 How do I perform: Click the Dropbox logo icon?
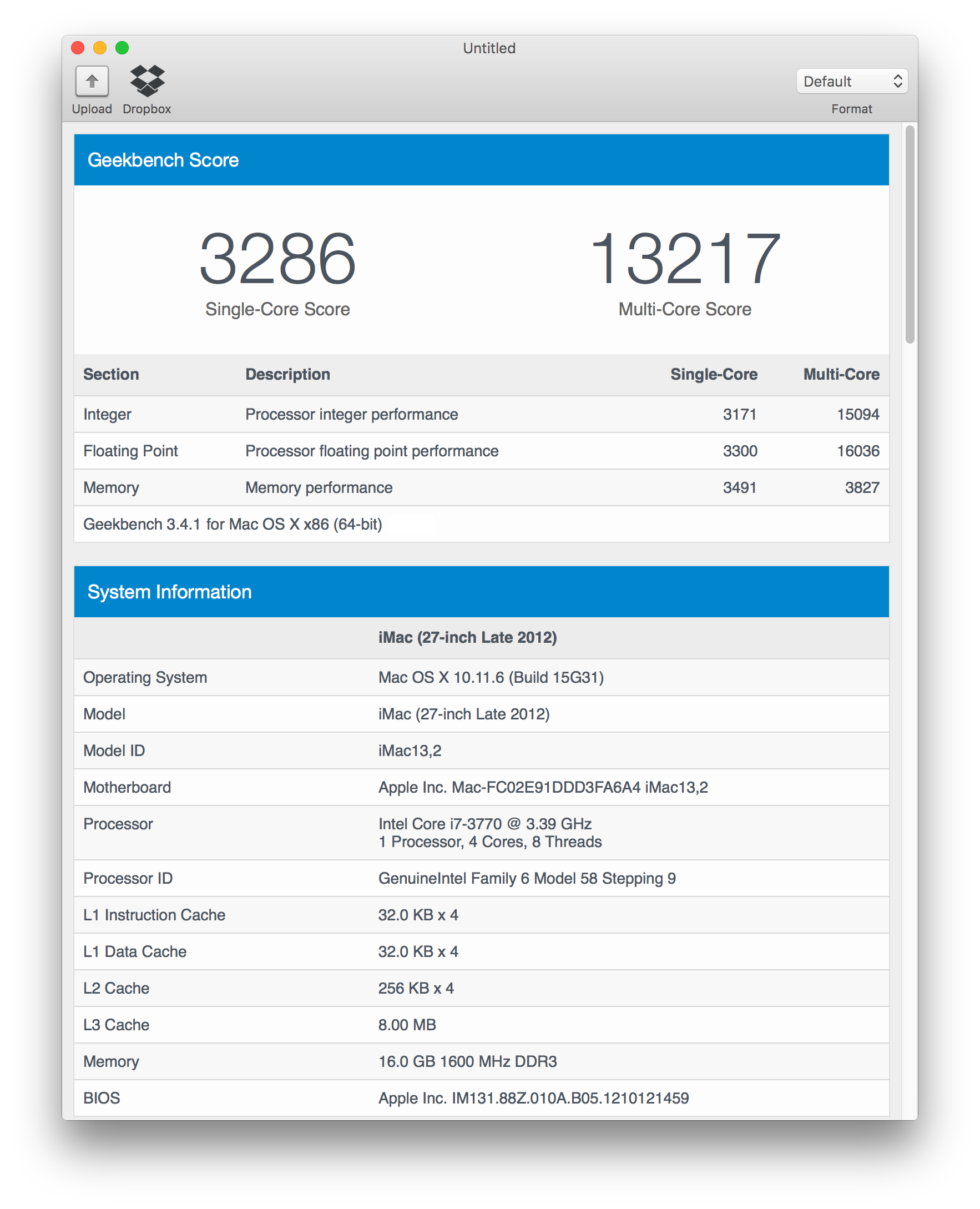(x=148, y=80)
